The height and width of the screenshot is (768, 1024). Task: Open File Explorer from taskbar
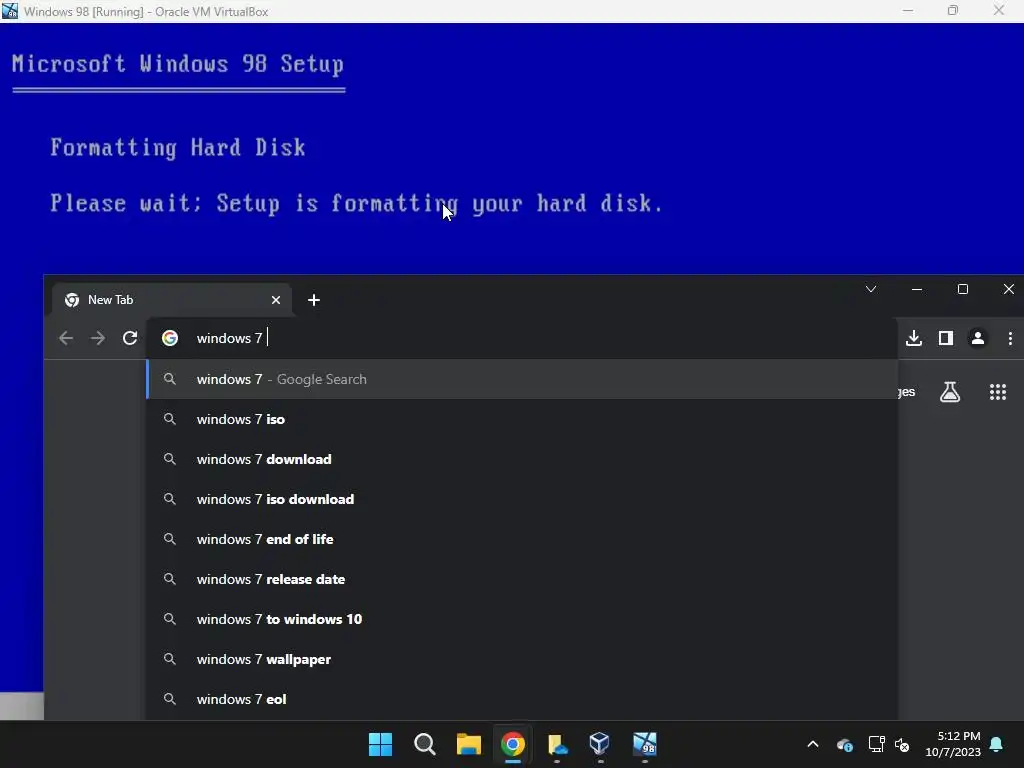pos(468,744)
